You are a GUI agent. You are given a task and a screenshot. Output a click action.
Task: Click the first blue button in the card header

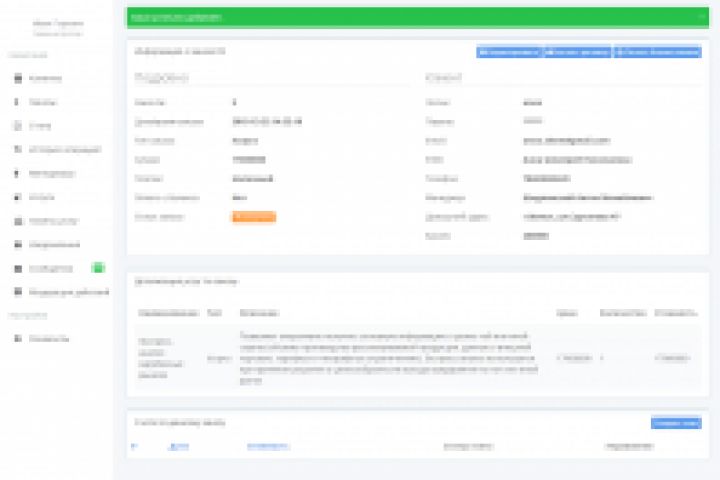509,52
